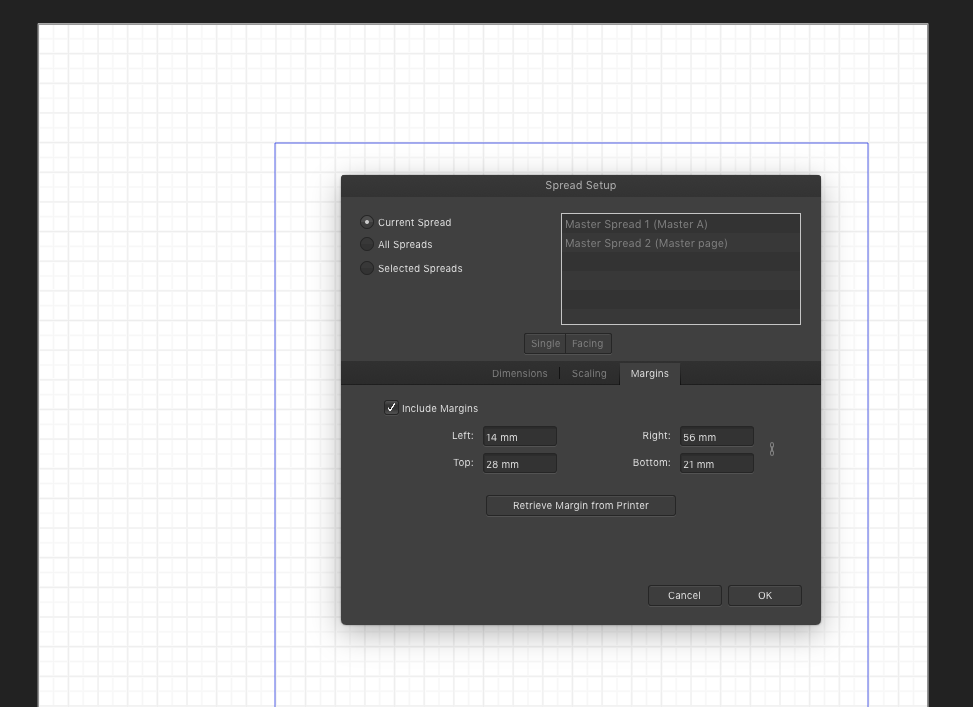Viewport: 973px width, 707px height.
Task: Choose the Selected Spreads option
Action: pos(367,268)
